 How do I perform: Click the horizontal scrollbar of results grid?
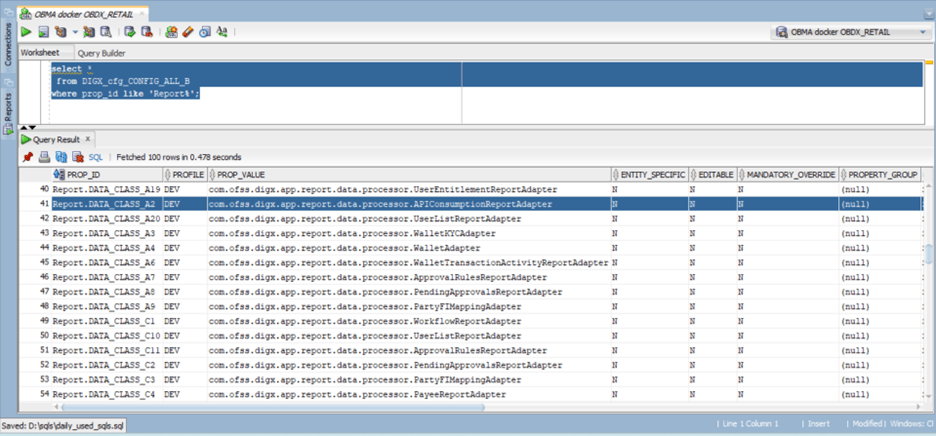[x=272, y=407]
